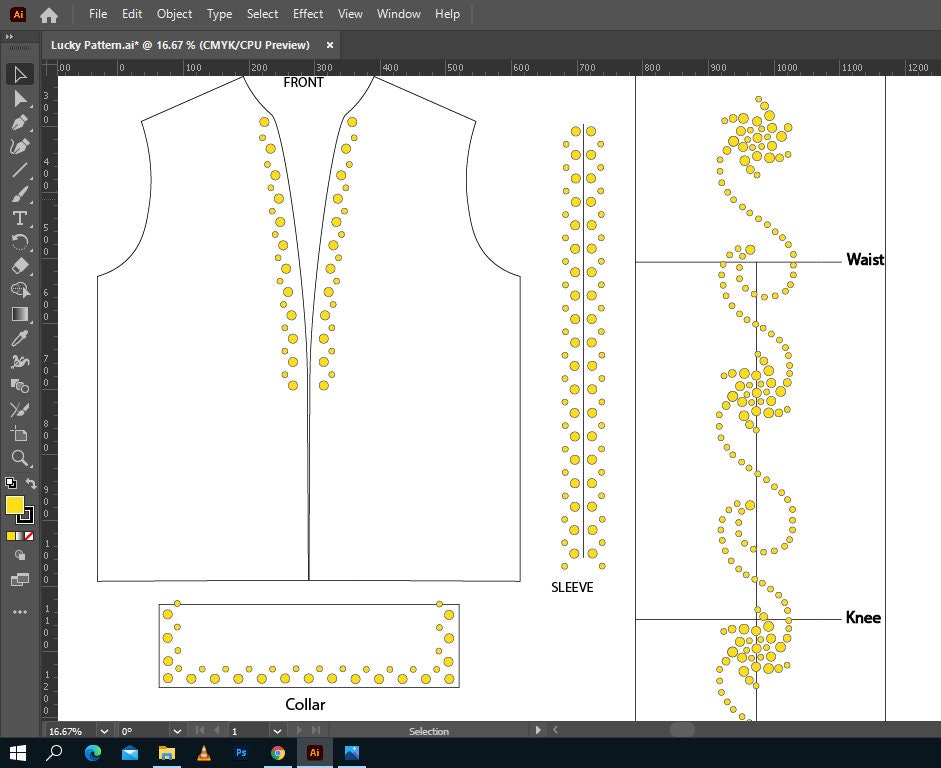This screenshot has width=941, height=768.
Task: Open Edit Toolbar three dots
Action: 20,612
